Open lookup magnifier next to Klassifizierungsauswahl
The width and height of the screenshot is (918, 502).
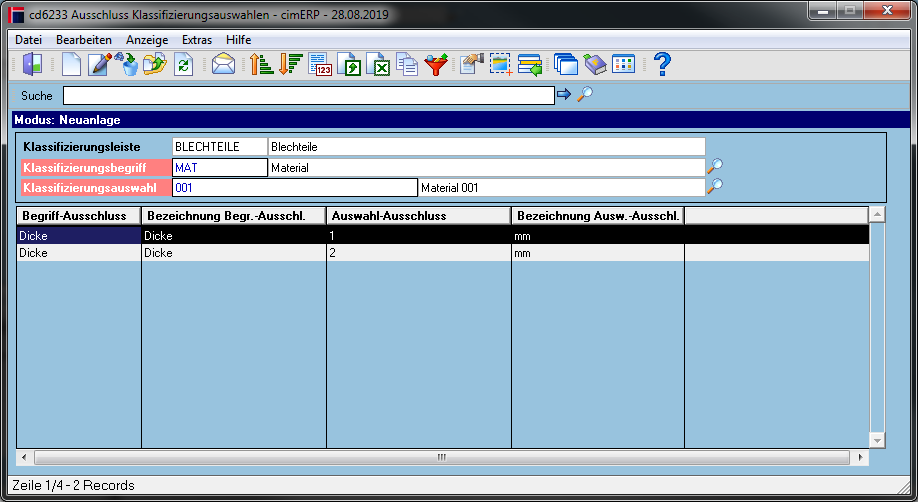[715, 187]
